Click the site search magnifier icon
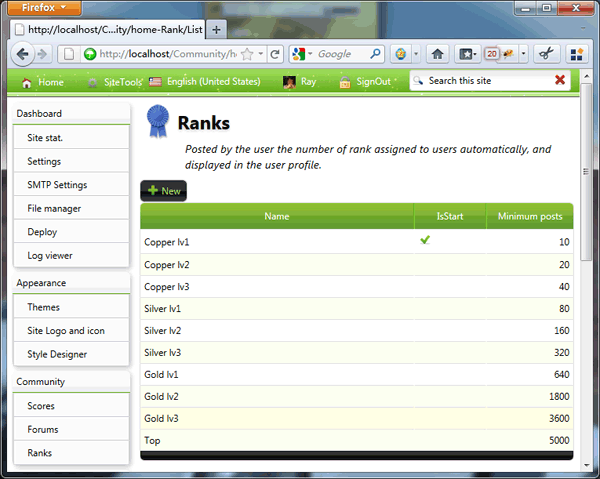The image size is (600, 479). coord(418,80)
